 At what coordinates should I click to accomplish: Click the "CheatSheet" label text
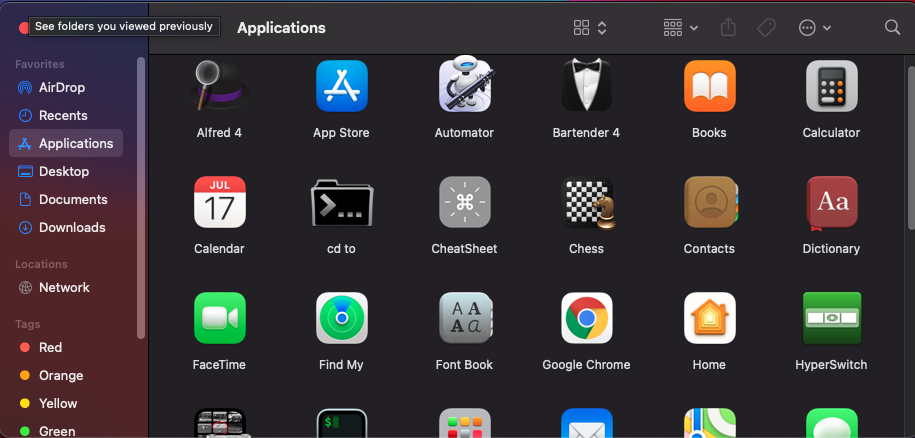(x=464, y=249)
